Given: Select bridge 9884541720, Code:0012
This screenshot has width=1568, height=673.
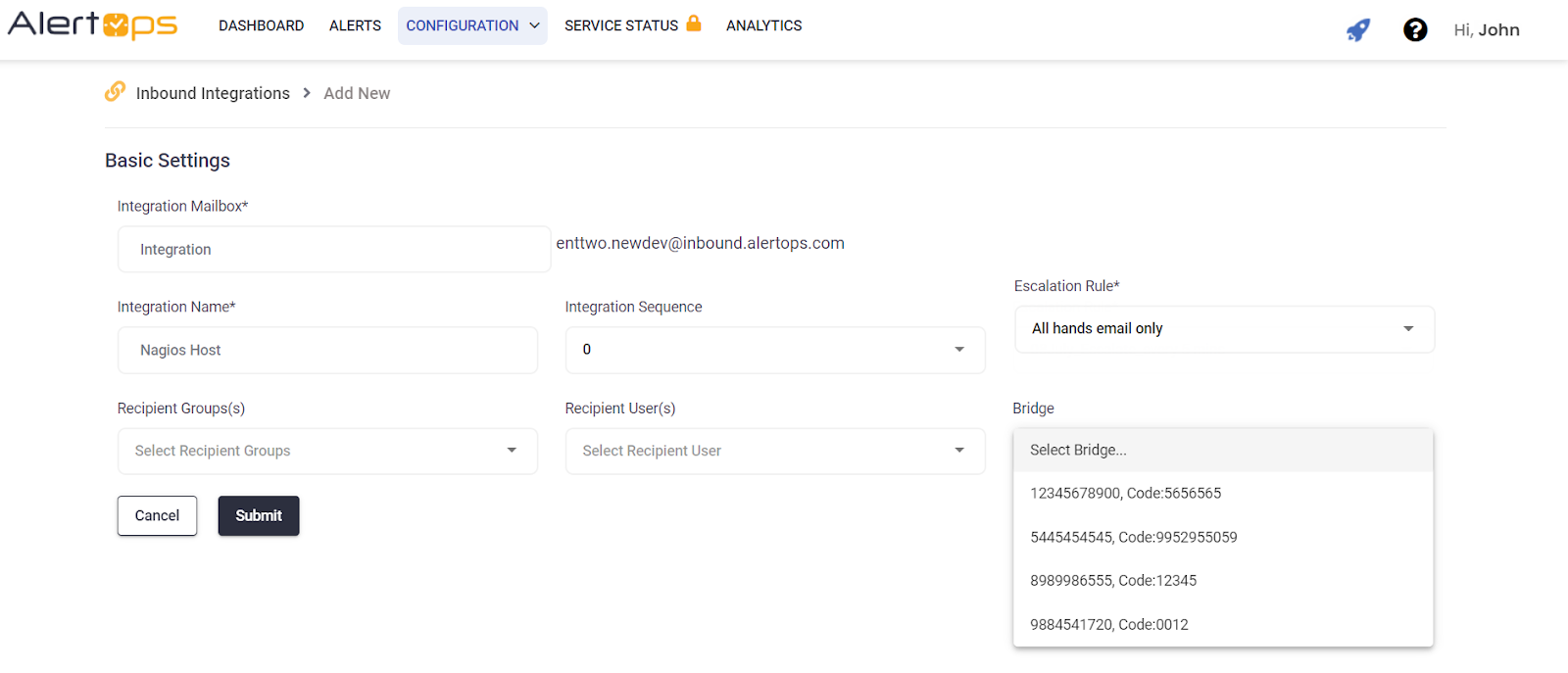Looking at the screenshot, I should [x=1223, y=624].
